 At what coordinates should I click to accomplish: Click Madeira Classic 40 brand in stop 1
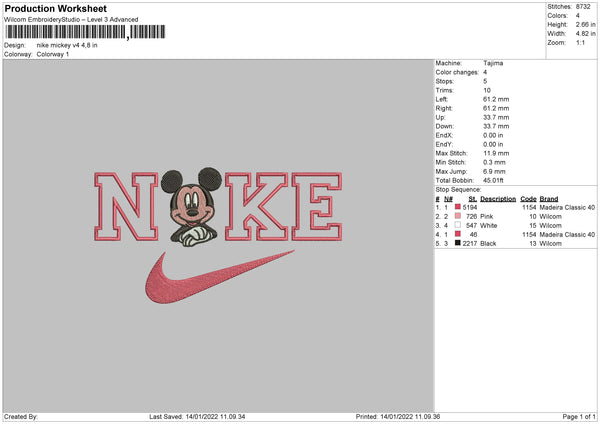point(567,207)
